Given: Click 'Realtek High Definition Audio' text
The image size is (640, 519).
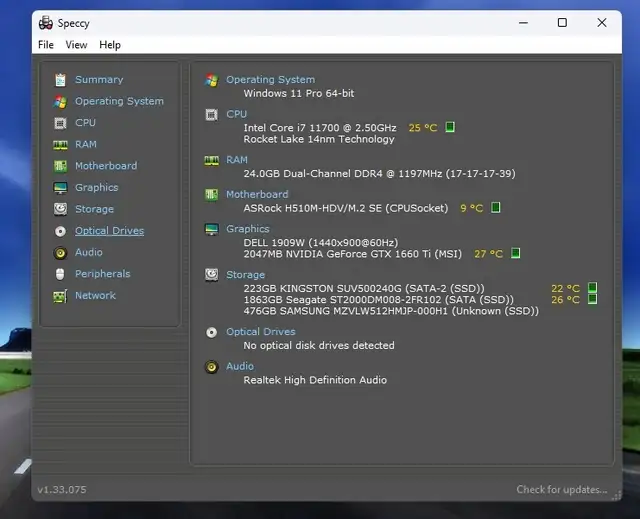Looking at the screenshot, I should pos(315,380).
